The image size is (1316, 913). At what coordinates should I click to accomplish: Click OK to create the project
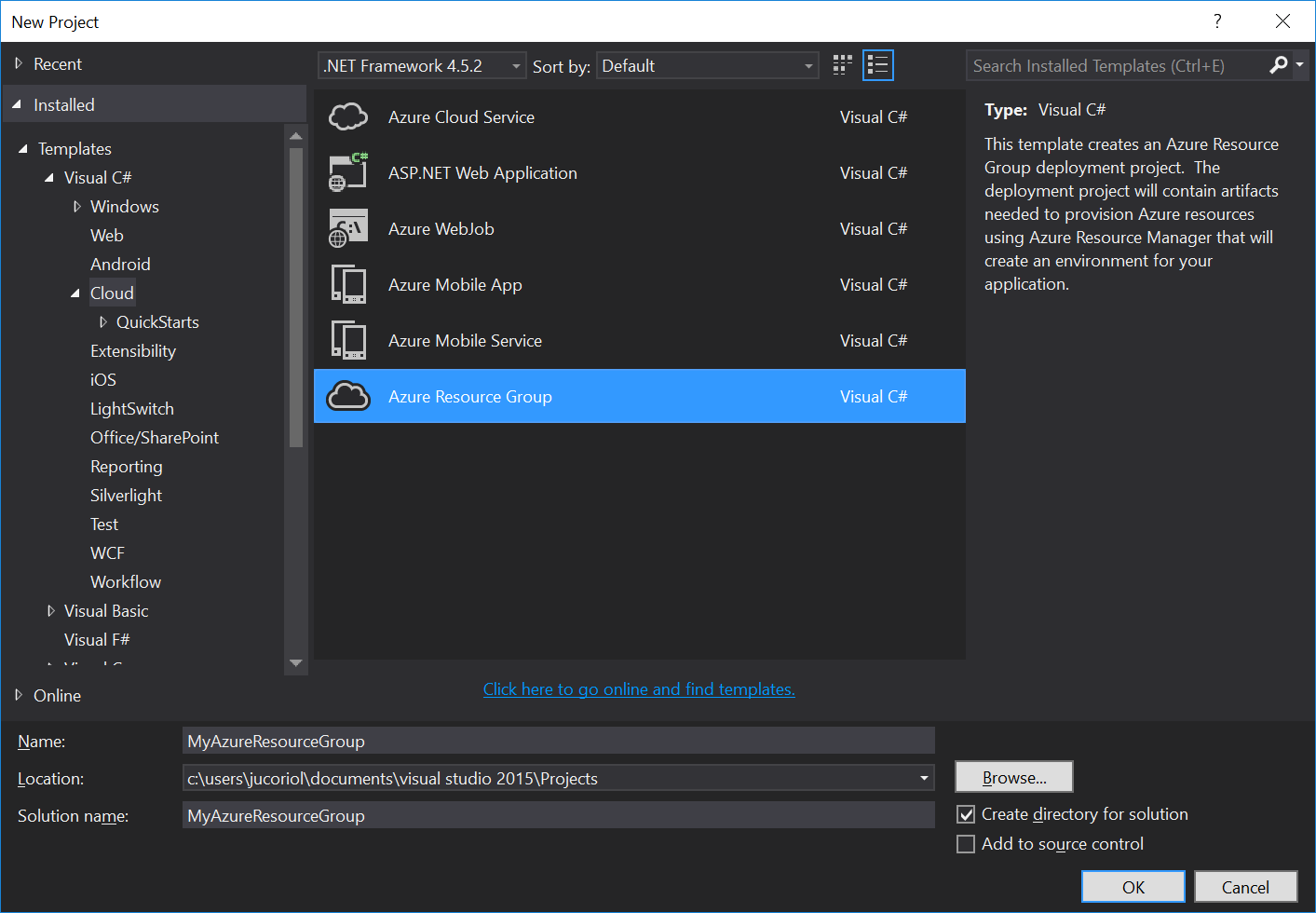[x=1133, y=887]
